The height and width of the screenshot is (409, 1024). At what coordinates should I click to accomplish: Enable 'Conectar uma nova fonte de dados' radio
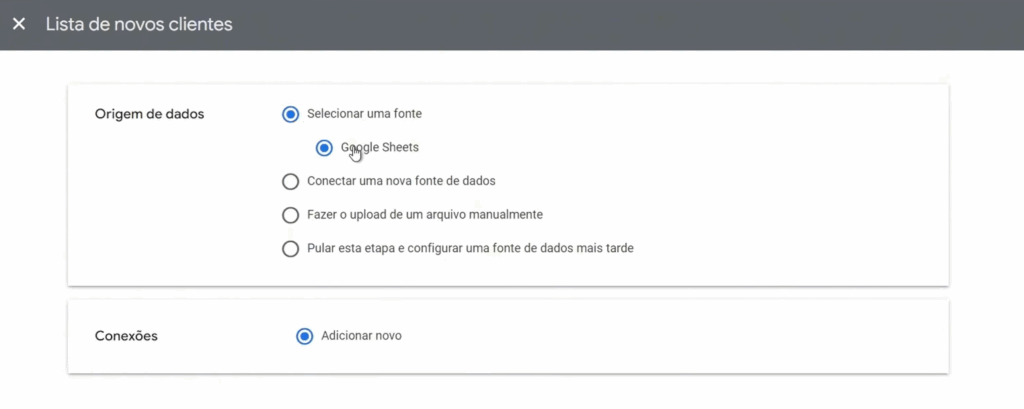tap(291, 182)
